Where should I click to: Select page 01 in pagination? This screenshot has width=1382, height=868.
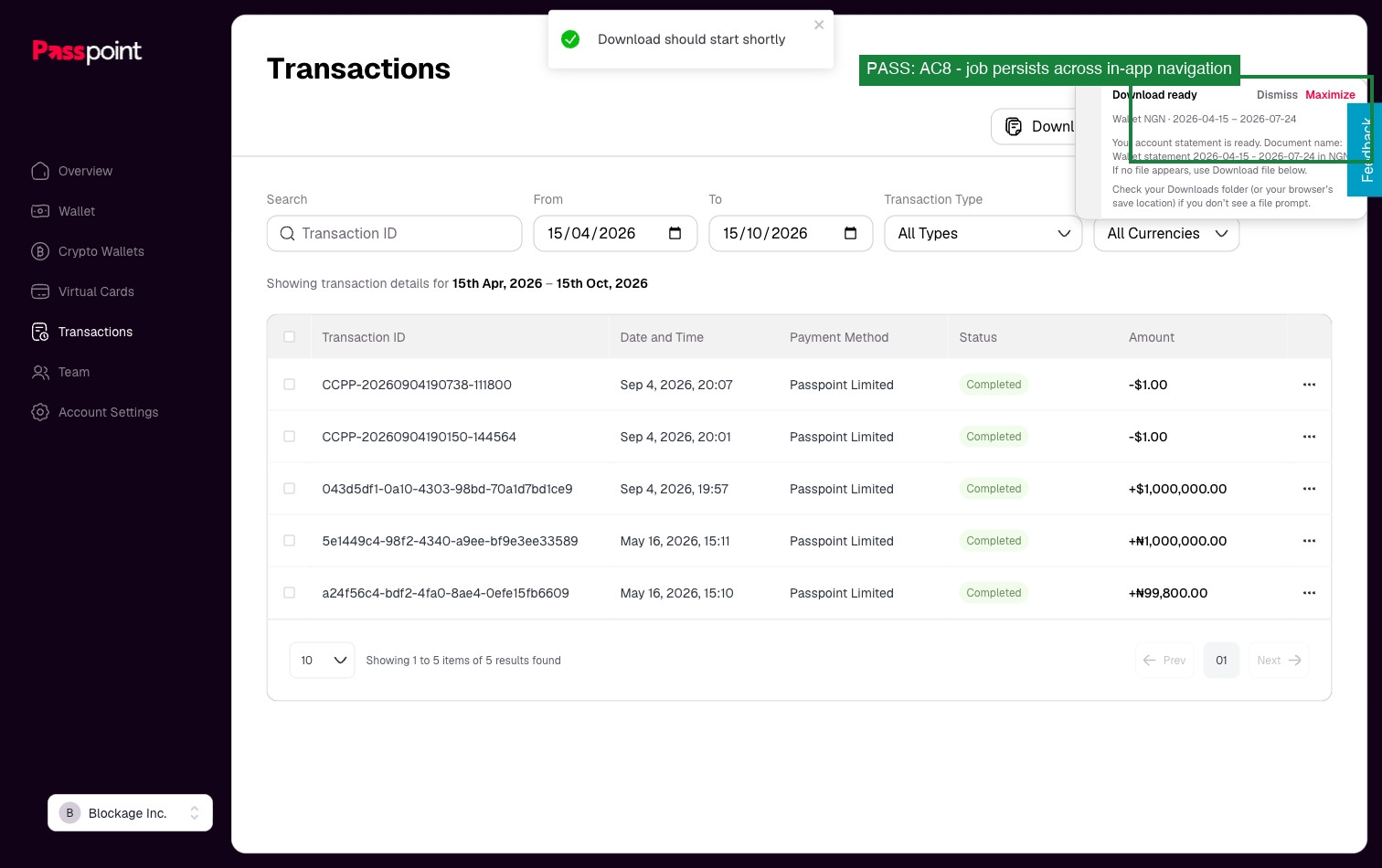pos(1221,660)
